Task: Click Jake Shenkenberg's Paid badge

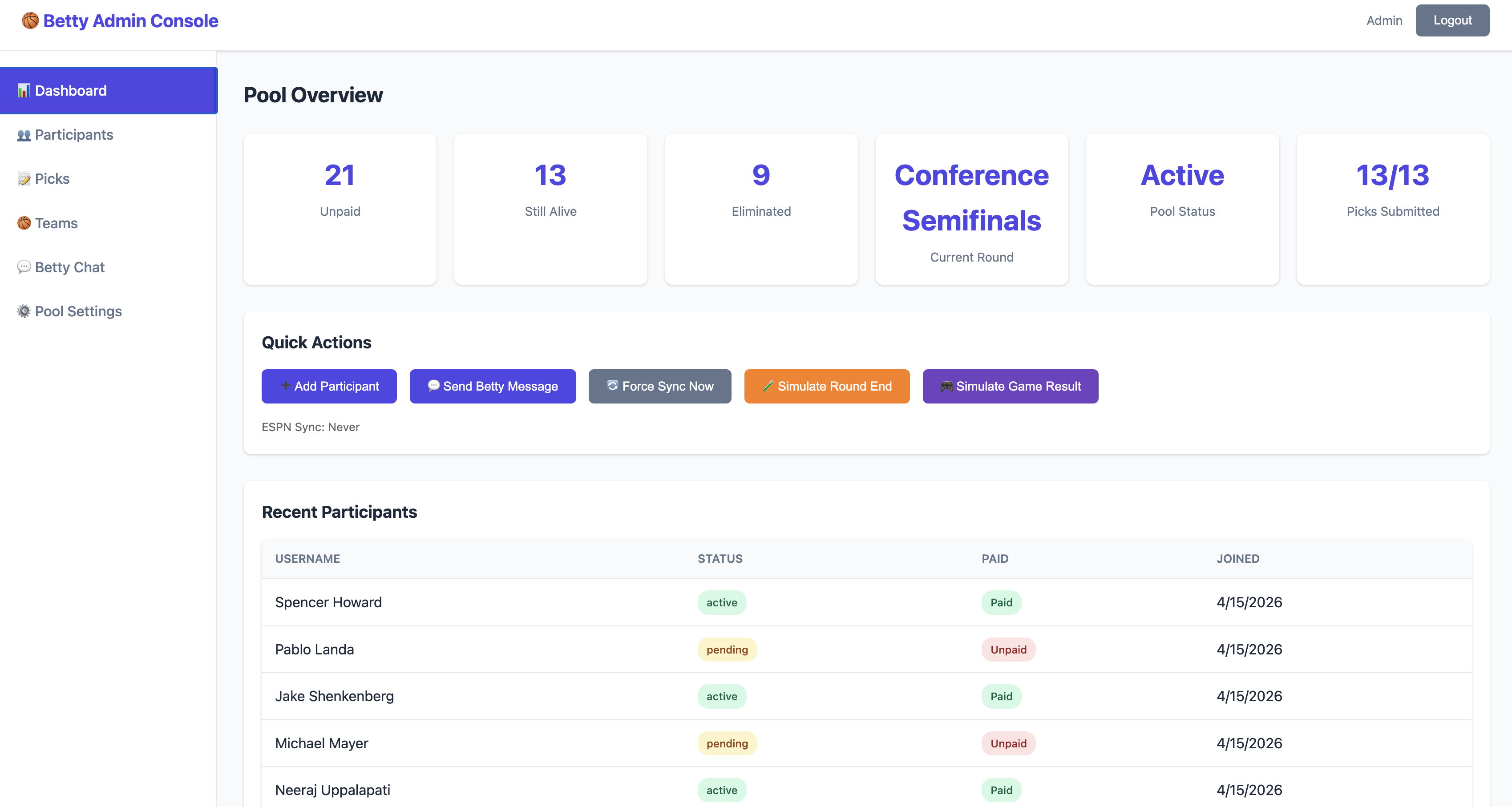Action: click(x=1001, y=696)
